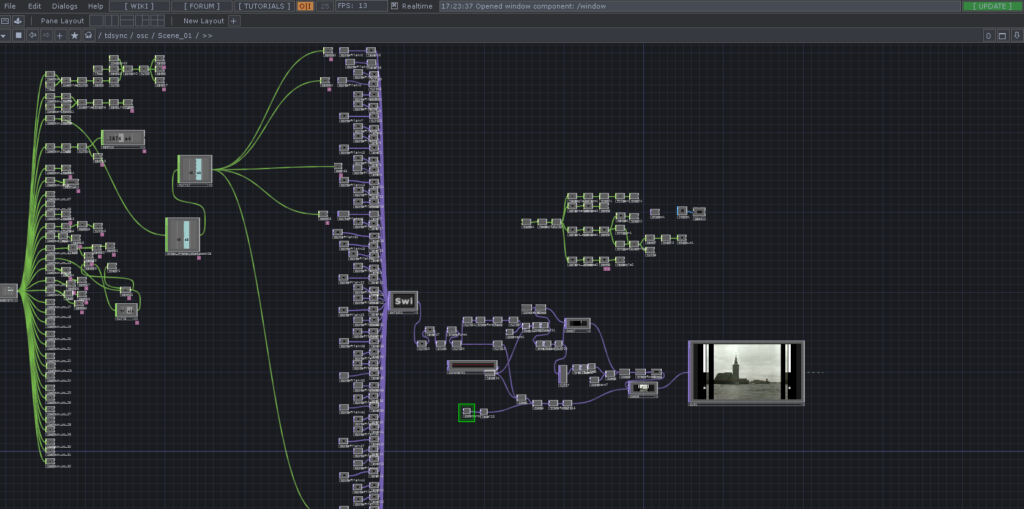The width and height of the screenshot is (1024, 509).
Task: Open the pane options down-arrow button
Action: tap(1015, 35)
